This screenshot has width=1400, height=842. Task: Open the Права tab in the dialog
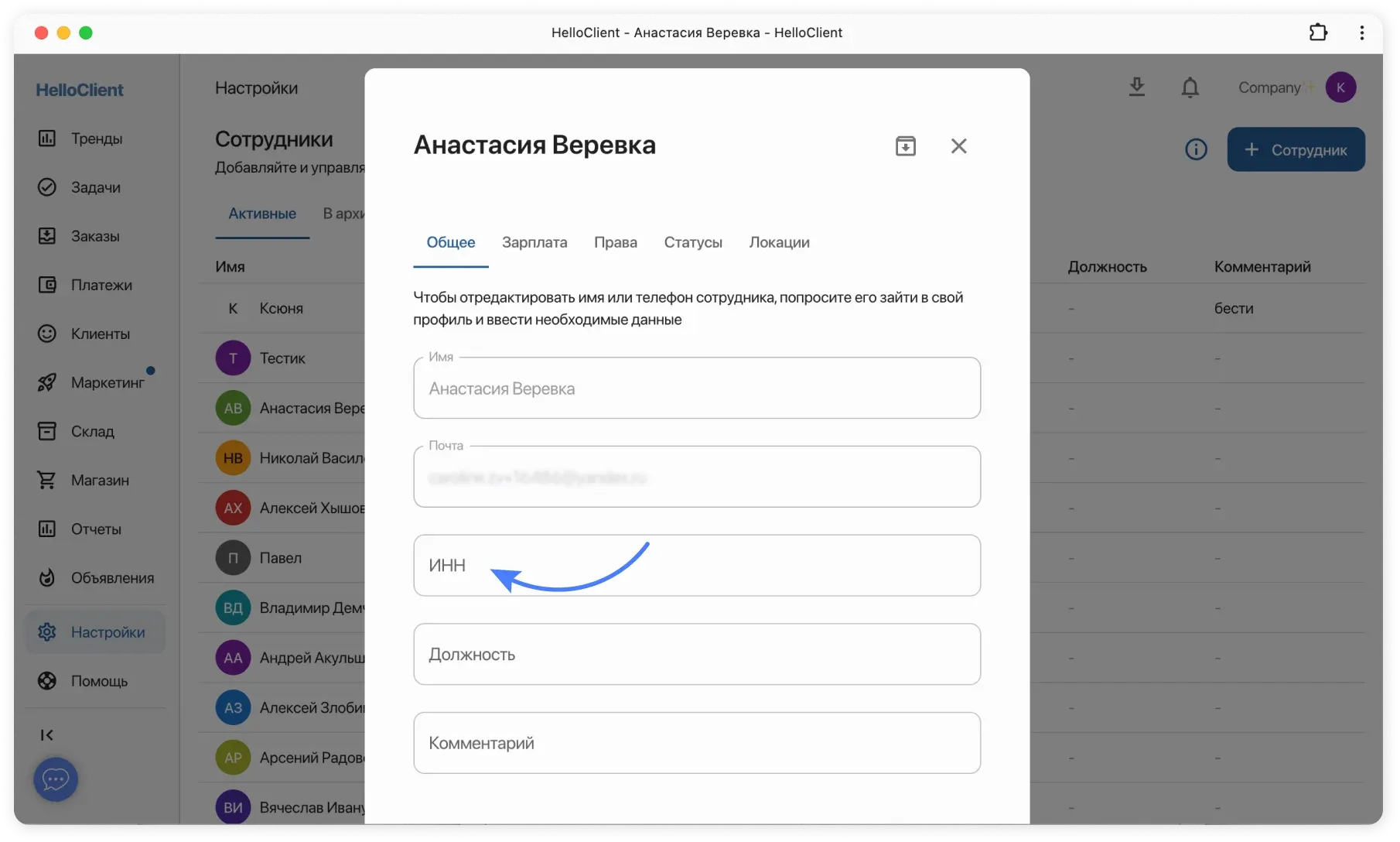point(615,242)
